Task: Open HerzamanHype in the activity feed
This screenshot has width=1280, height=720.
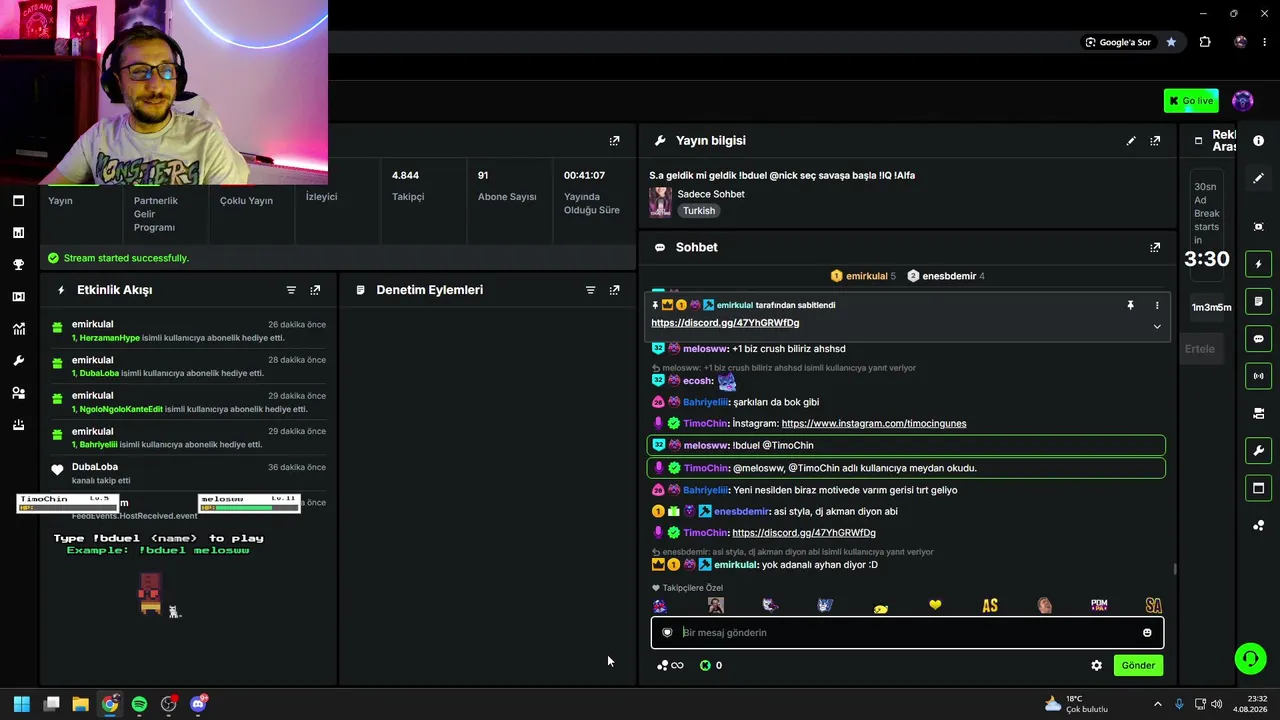Action: pos(110,338)
